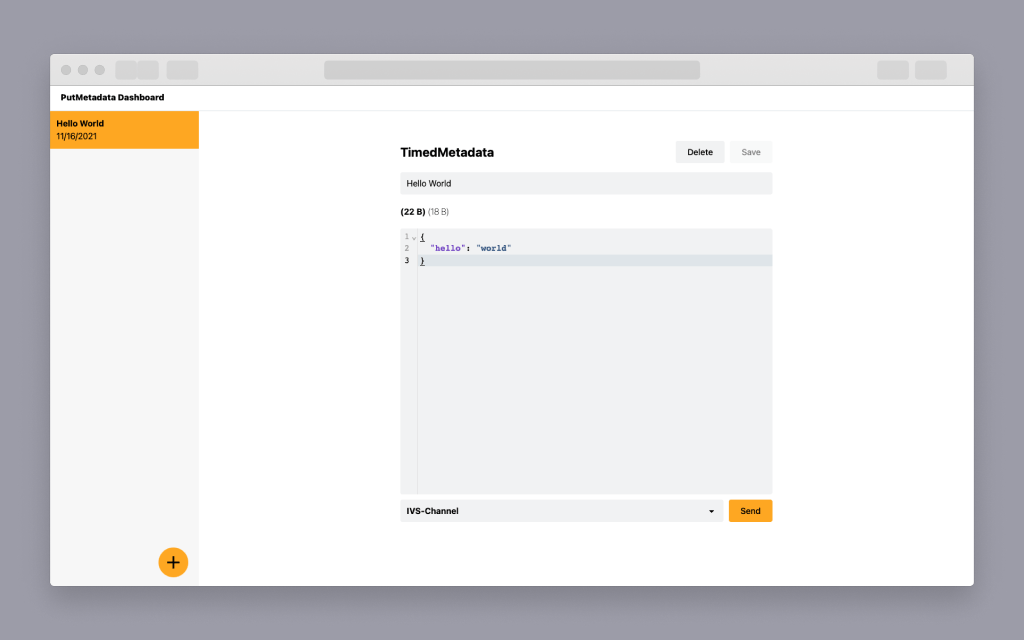
Task: Click line number 3 in the editor gutter
Action: pyautogui.click(x=406, y=260)
